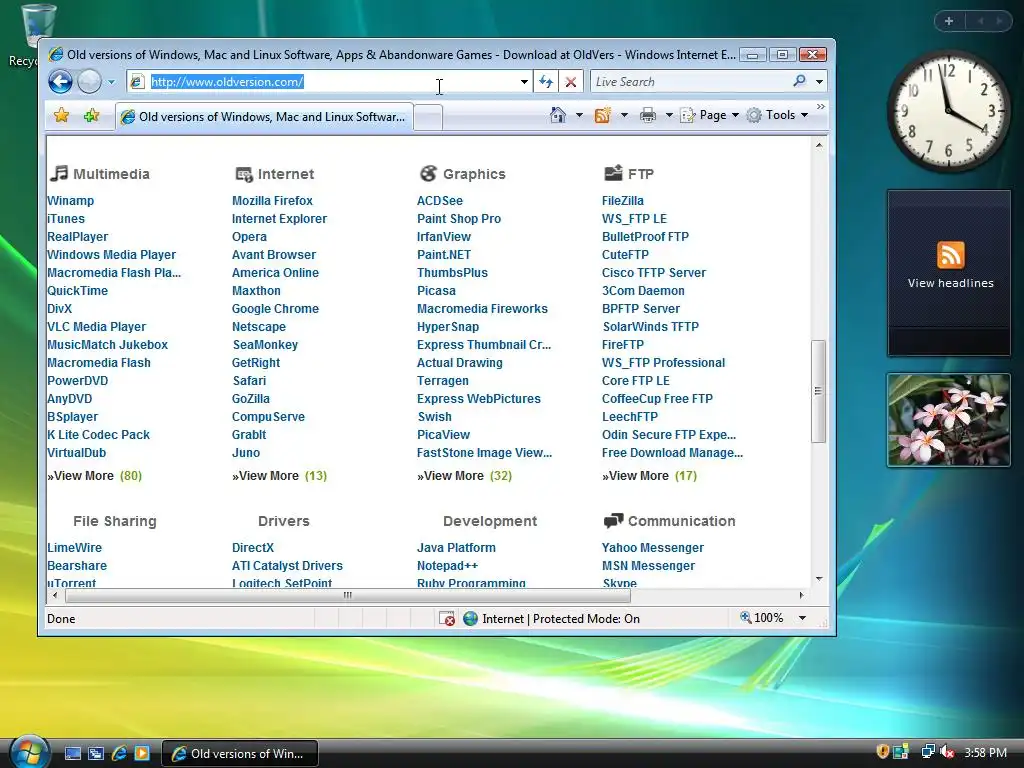Click the 3:58 PM taskbar clock
Screen dimensions: 1024x768
tap(985, 752)
